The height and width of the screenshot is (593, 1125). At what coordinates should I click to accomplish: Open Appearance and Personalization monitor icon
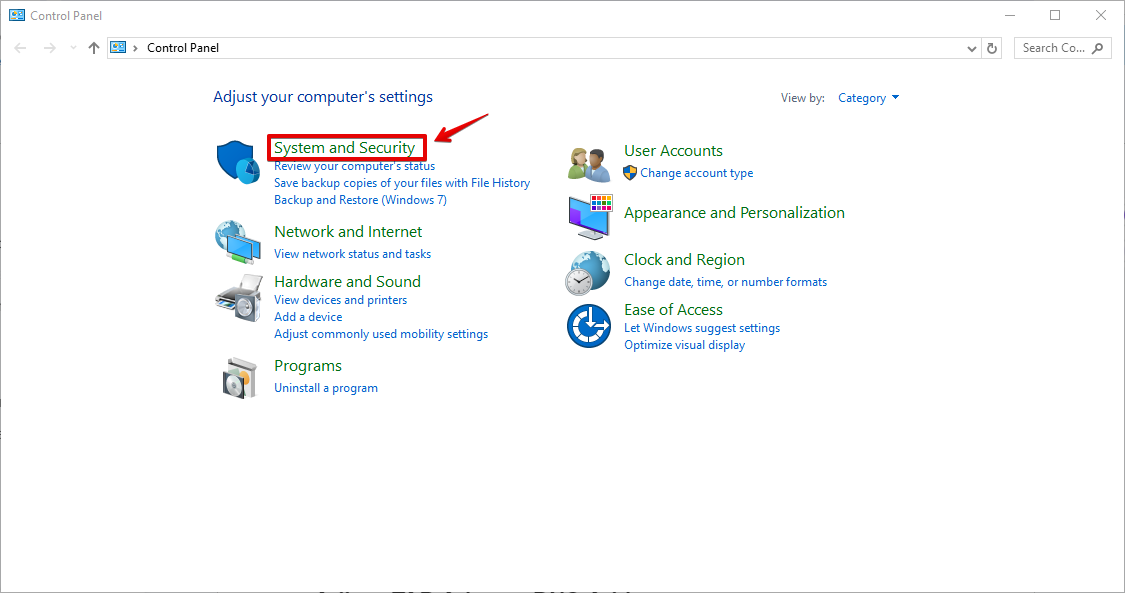pyautogui.click(x=589, y=216)
